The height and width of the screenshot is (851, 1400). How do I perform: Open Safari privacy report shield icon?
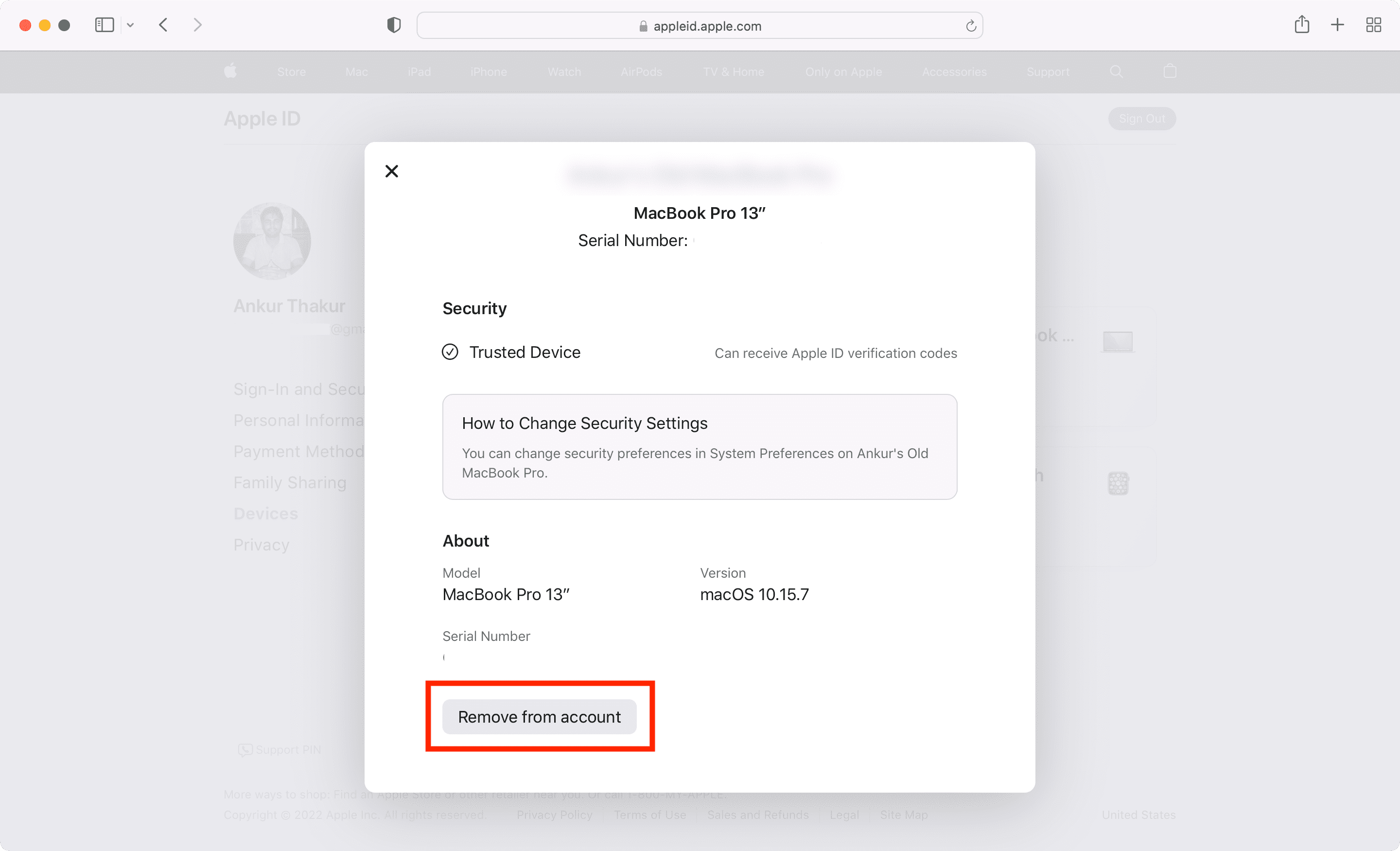[394, 25]
